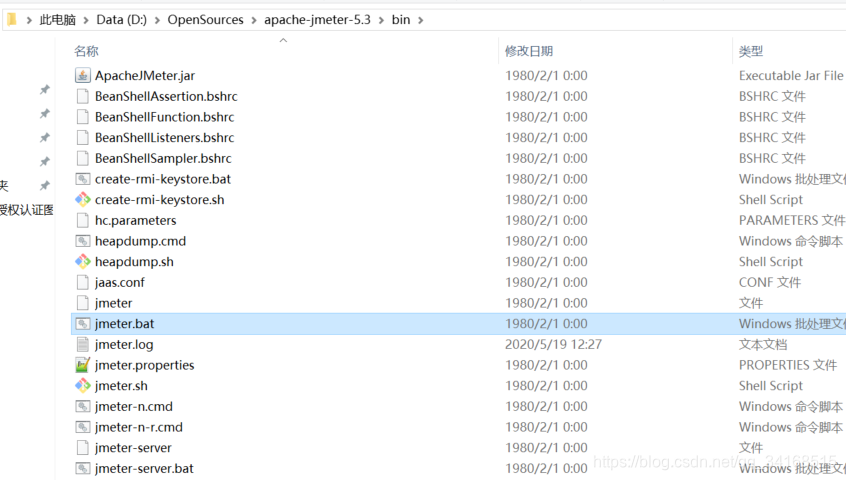Navigate to apache-jmeter-5.3 breadcrumb folder
Screen dimensions: 846x480
(317, 20)
